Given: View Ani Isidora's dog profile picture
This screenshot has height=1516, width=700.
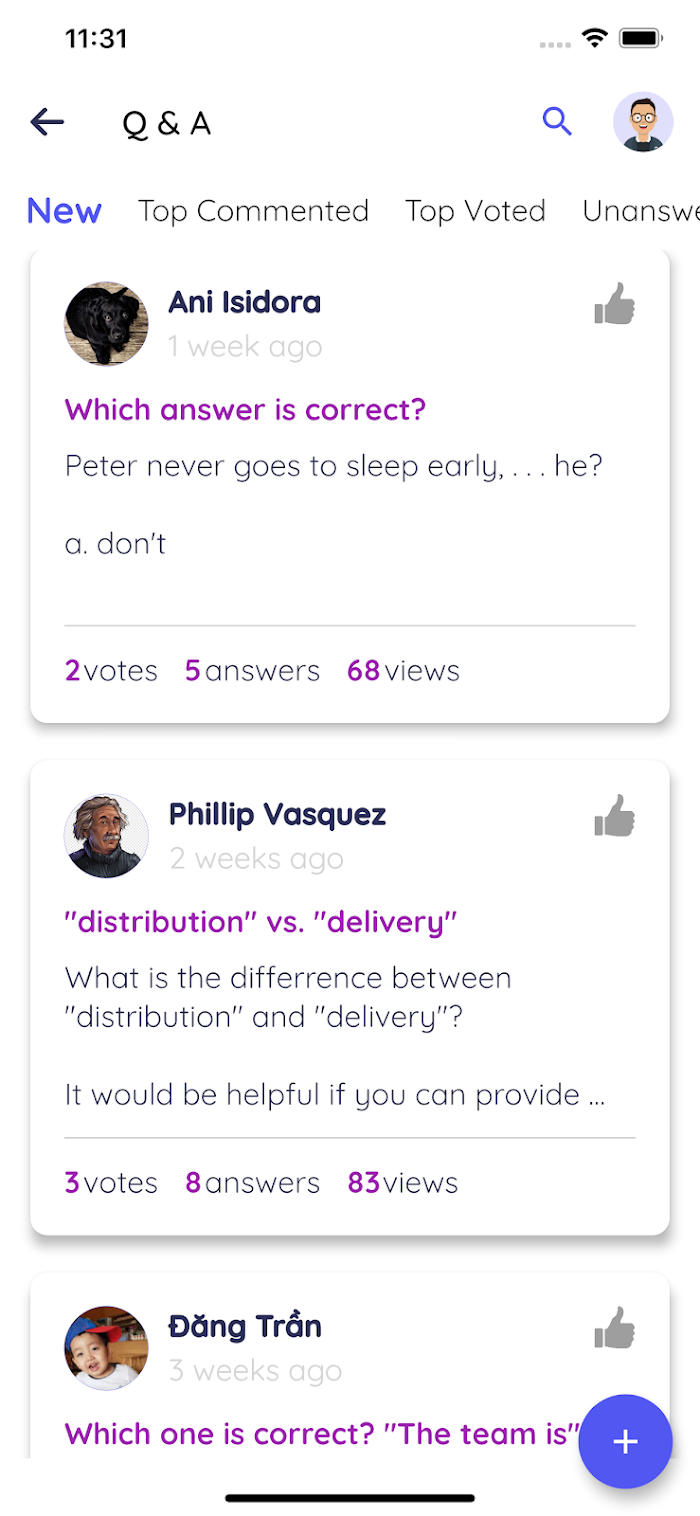Looking at the screenshot, I should (x=106, y=324).
